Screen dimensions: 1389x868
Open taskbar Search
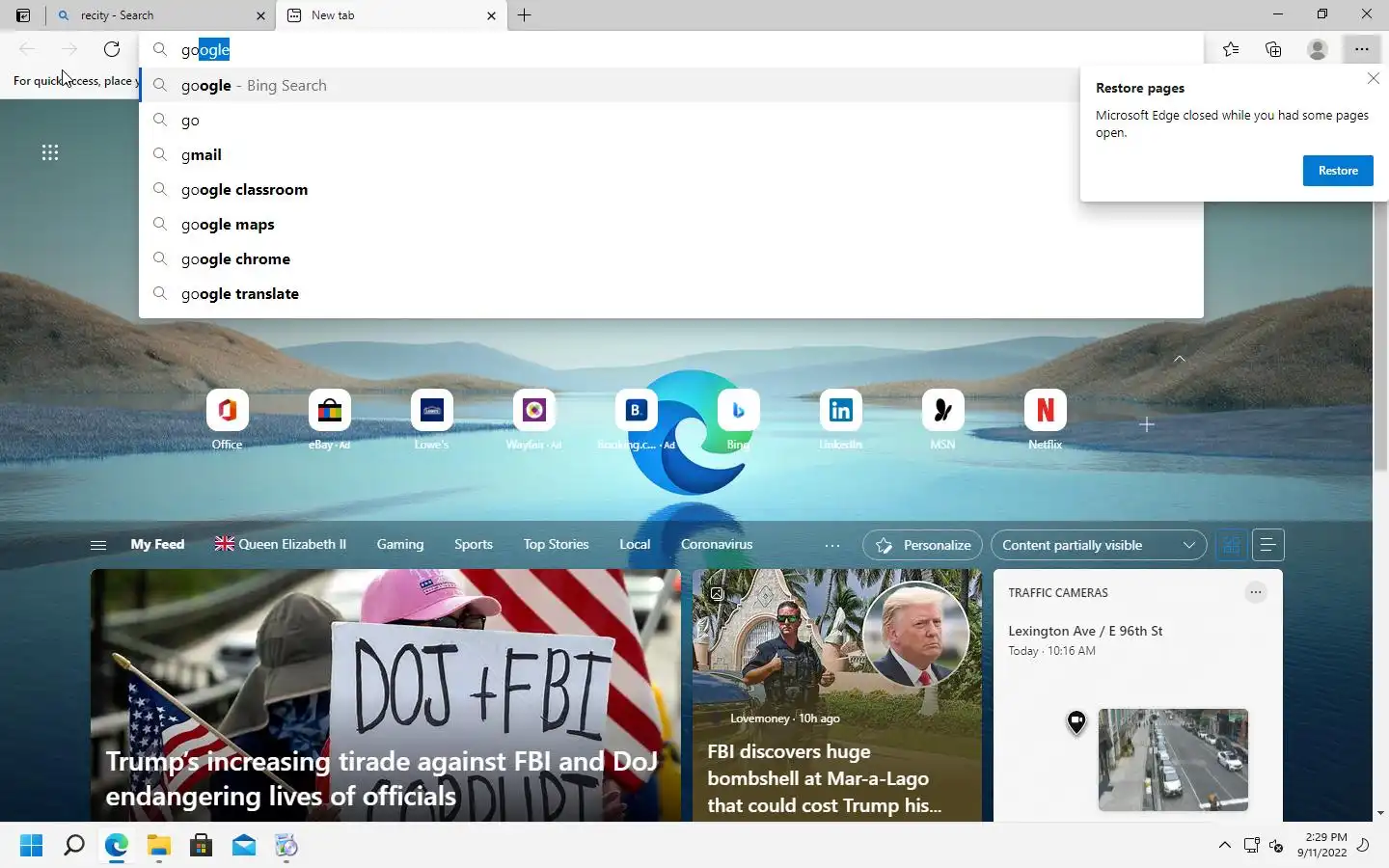click(x=73, y=846)
